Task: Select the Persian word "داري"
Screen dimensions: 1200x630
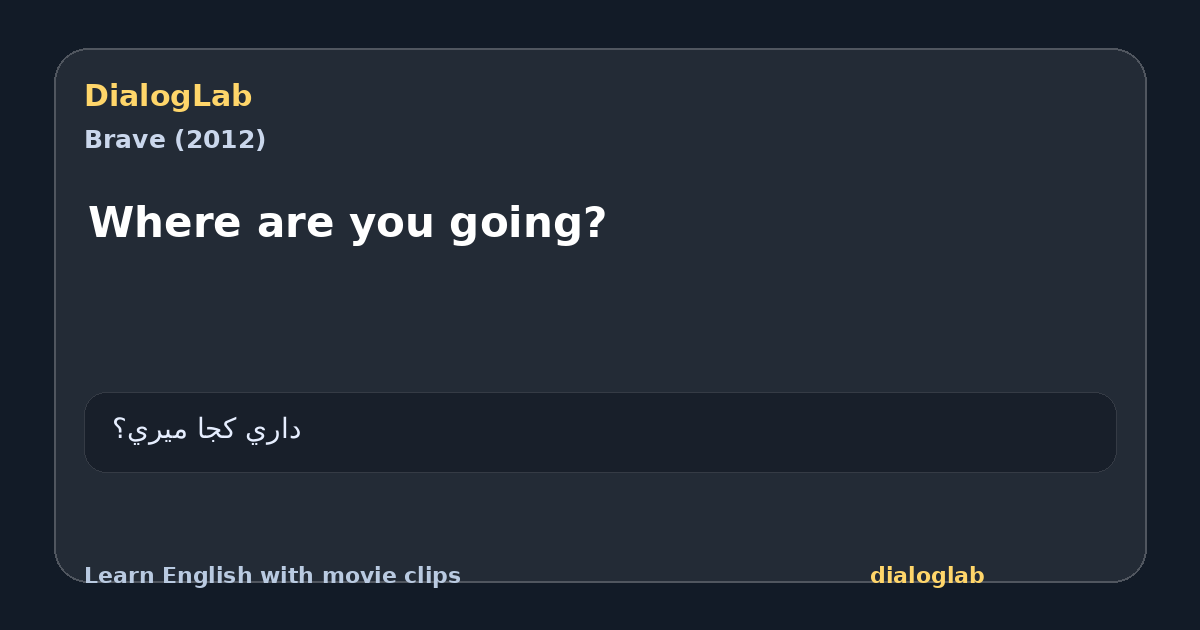Action: (274, 430)
